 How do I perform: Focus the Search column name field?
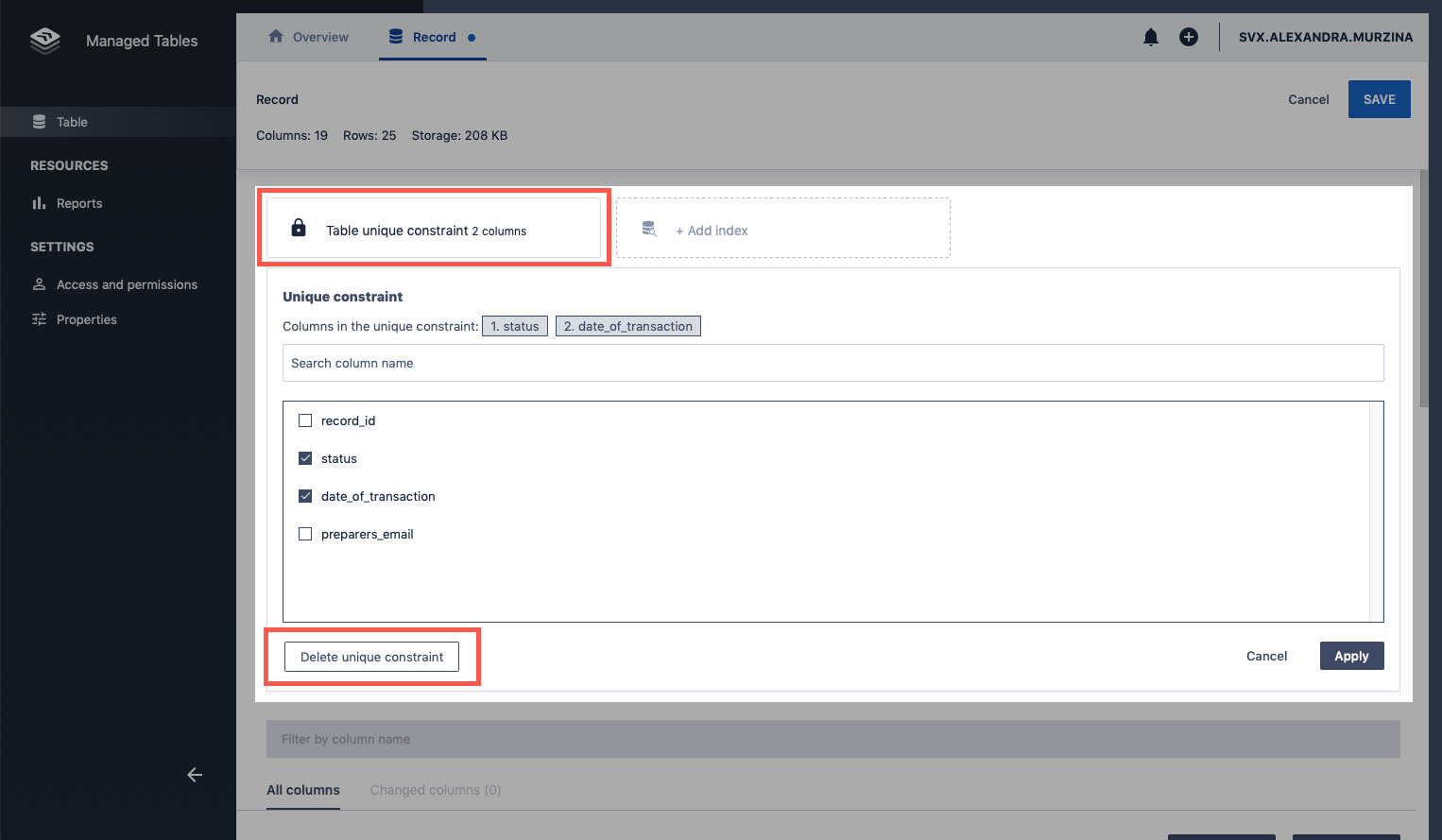[x=833, y=363]
